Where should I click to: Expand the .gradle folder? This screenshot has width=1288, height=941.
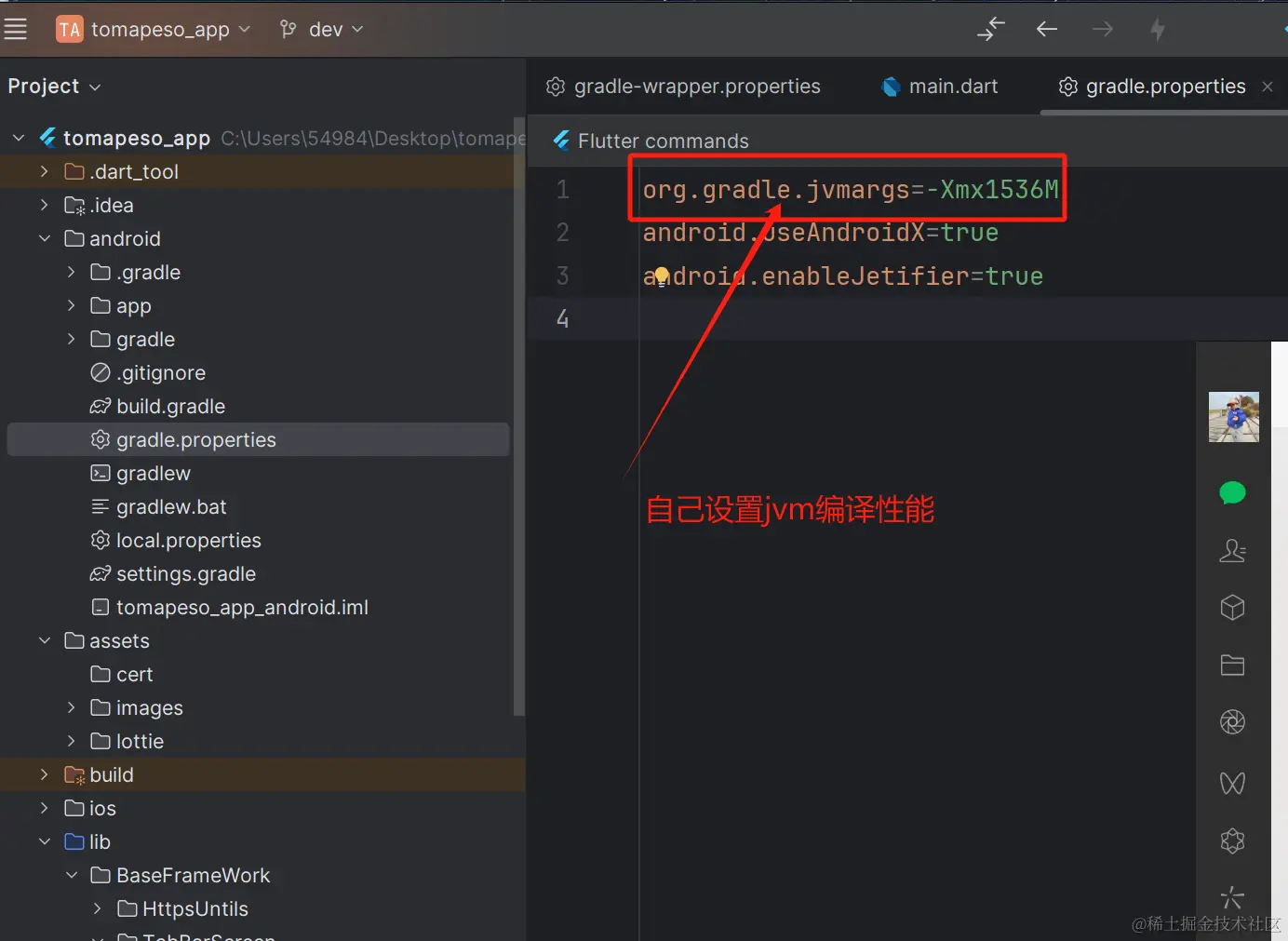[x=71, y=272]
